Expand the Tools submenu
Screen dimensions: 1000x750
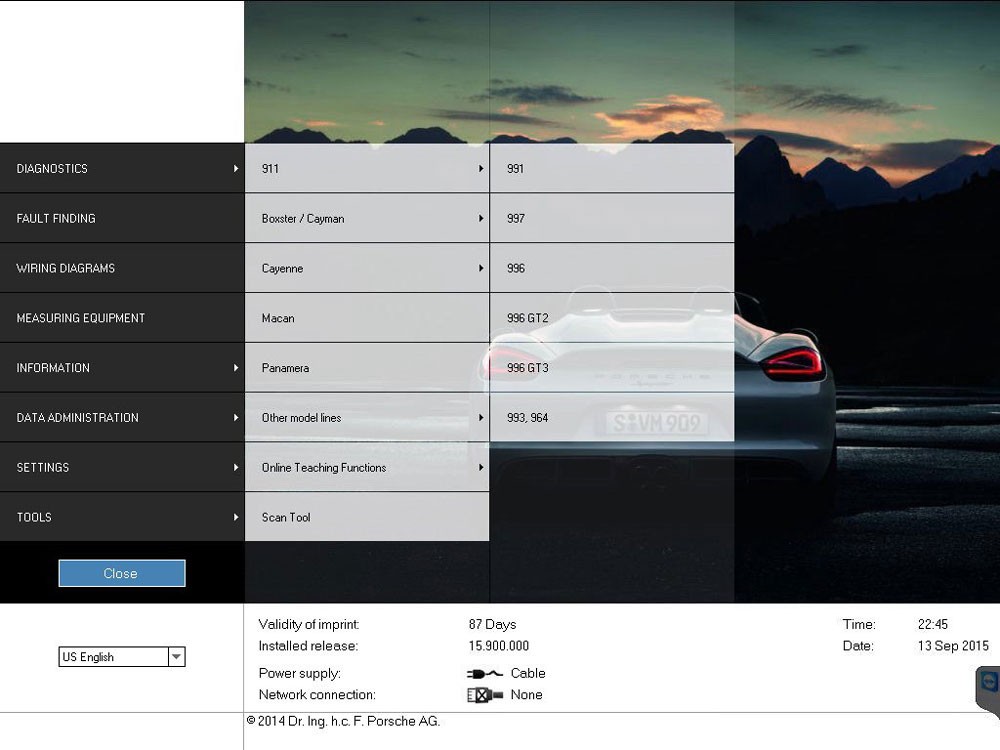pyautogui.click(x=122, y=517)
